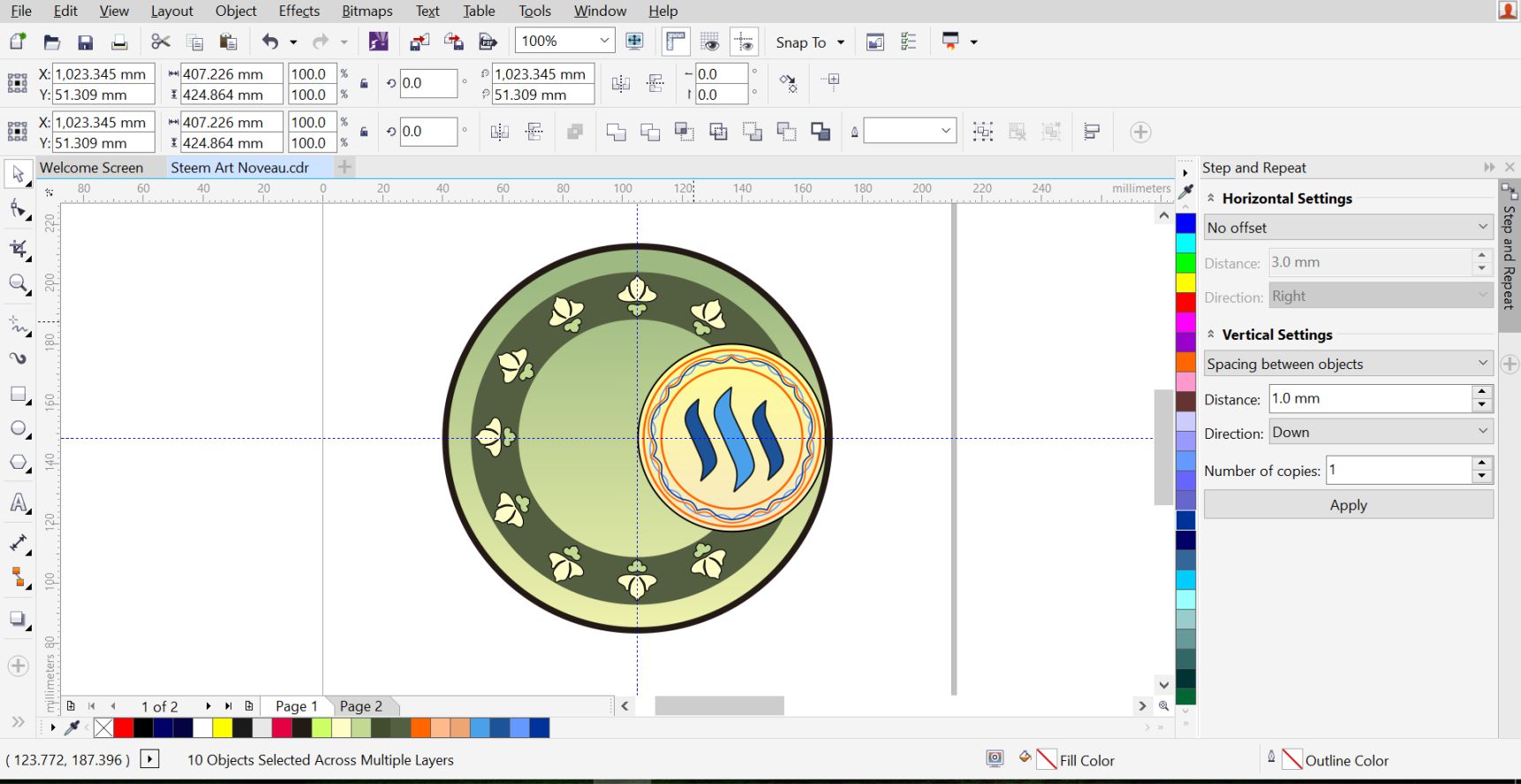Pick the yellow swatch in bottom document palette
Screen dimensions: 1521x784
(x=222, y=727)
